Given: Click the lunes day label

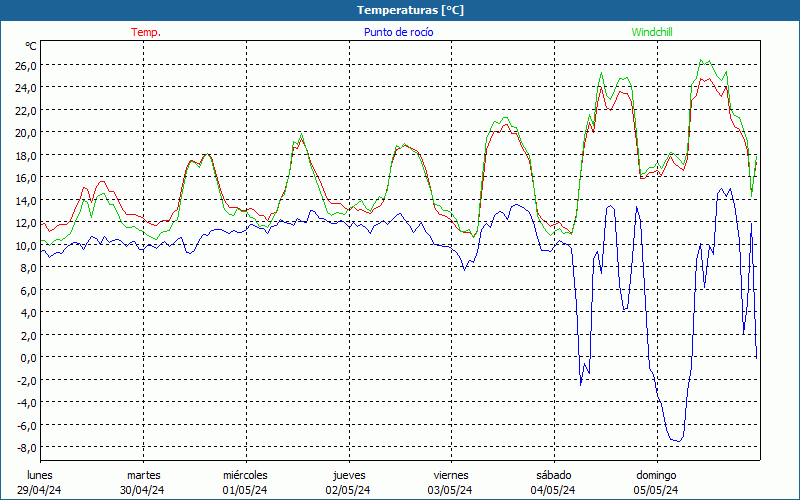Looking at the screenshot, I should (x=40, y=475).
